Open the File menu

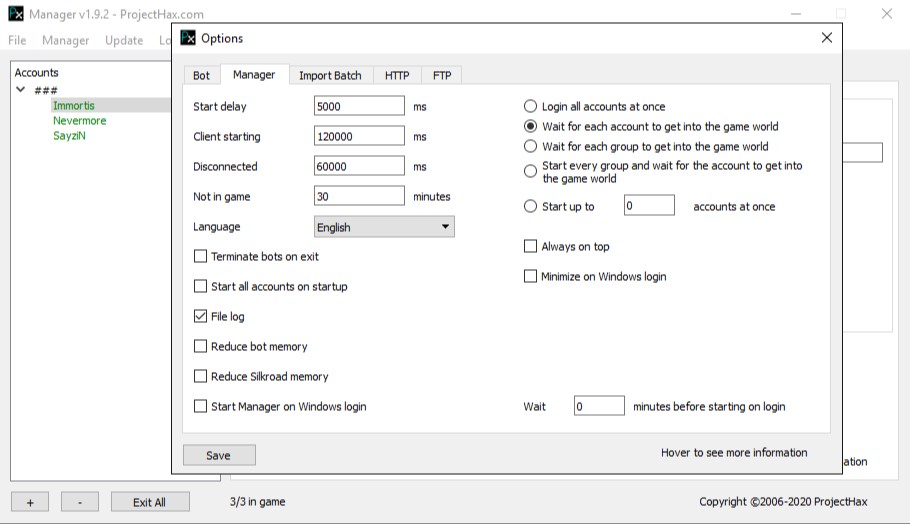[x=17, y=41]
